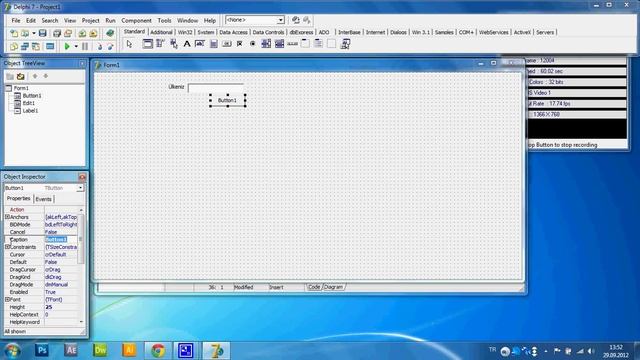Select the ScrollBar component icon
The height and width of the screenshot is (360, 640).
292,44
